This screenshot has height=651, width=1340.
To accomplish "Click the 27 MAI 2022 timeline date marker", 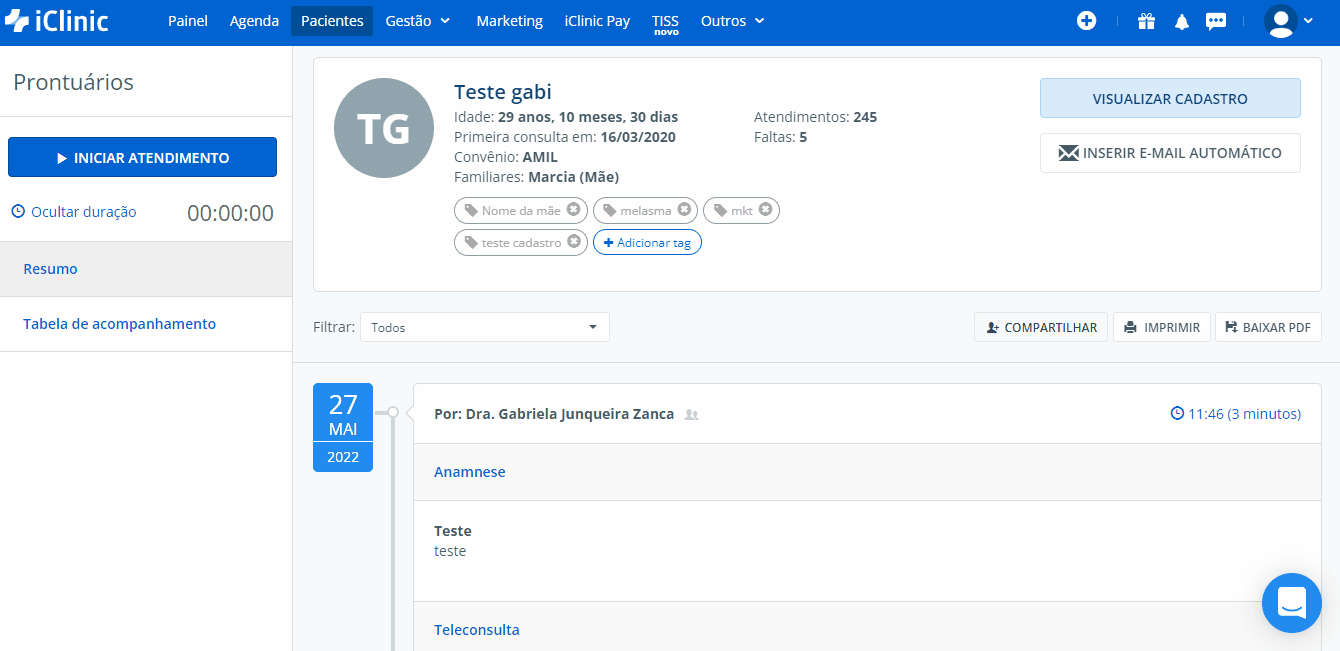I will (343, 427).
